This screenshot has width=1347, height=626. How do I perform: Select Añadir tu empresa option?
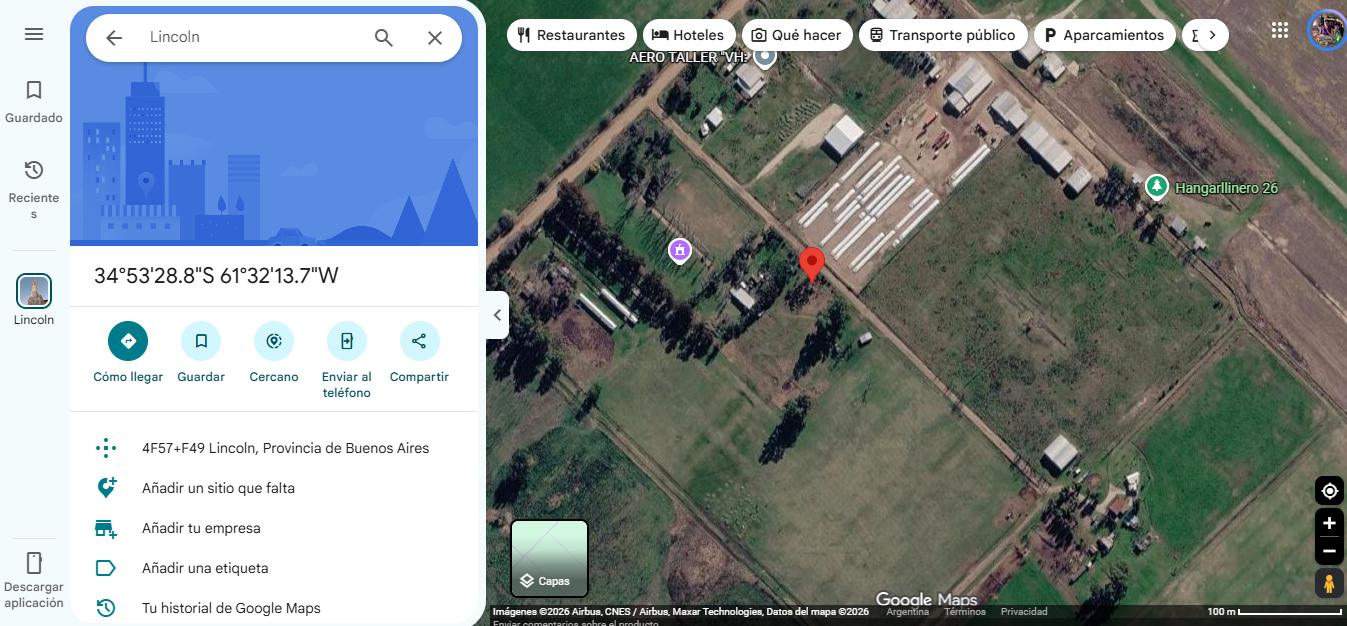point(274,528)
